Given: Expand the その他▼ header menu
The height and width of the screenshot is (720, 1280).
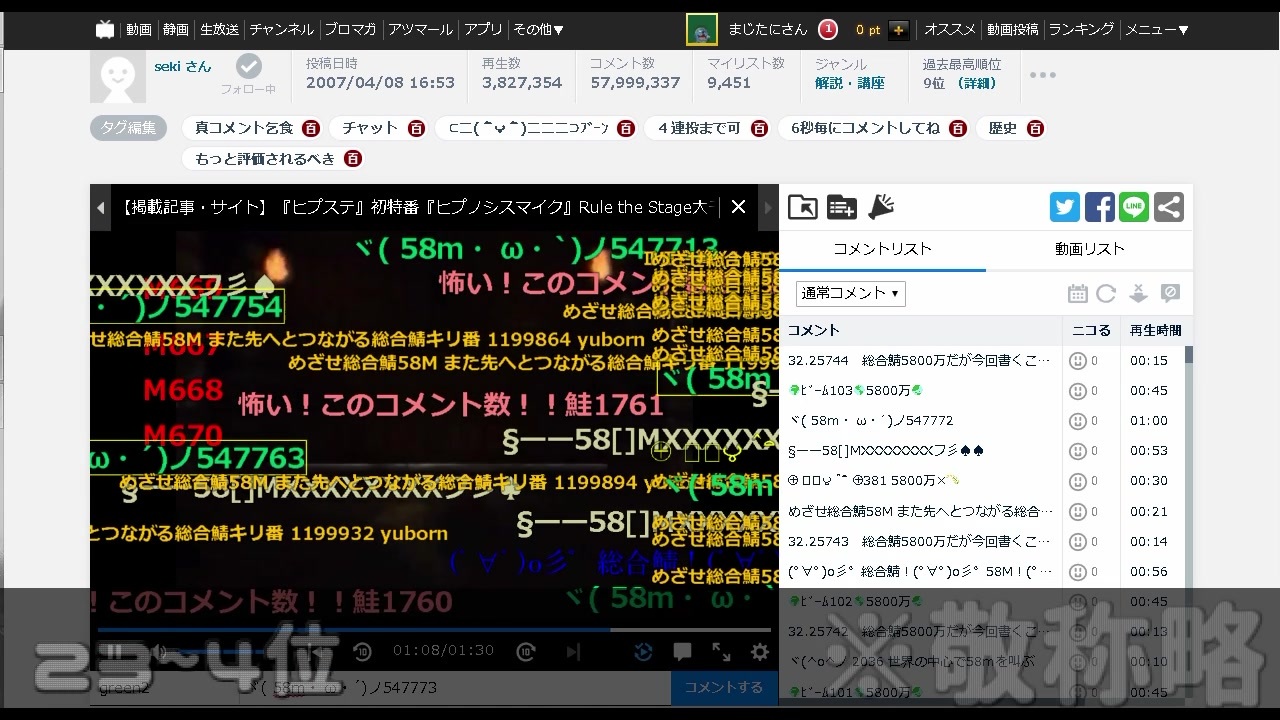Looking at the screenshot, I should point(538,29).
